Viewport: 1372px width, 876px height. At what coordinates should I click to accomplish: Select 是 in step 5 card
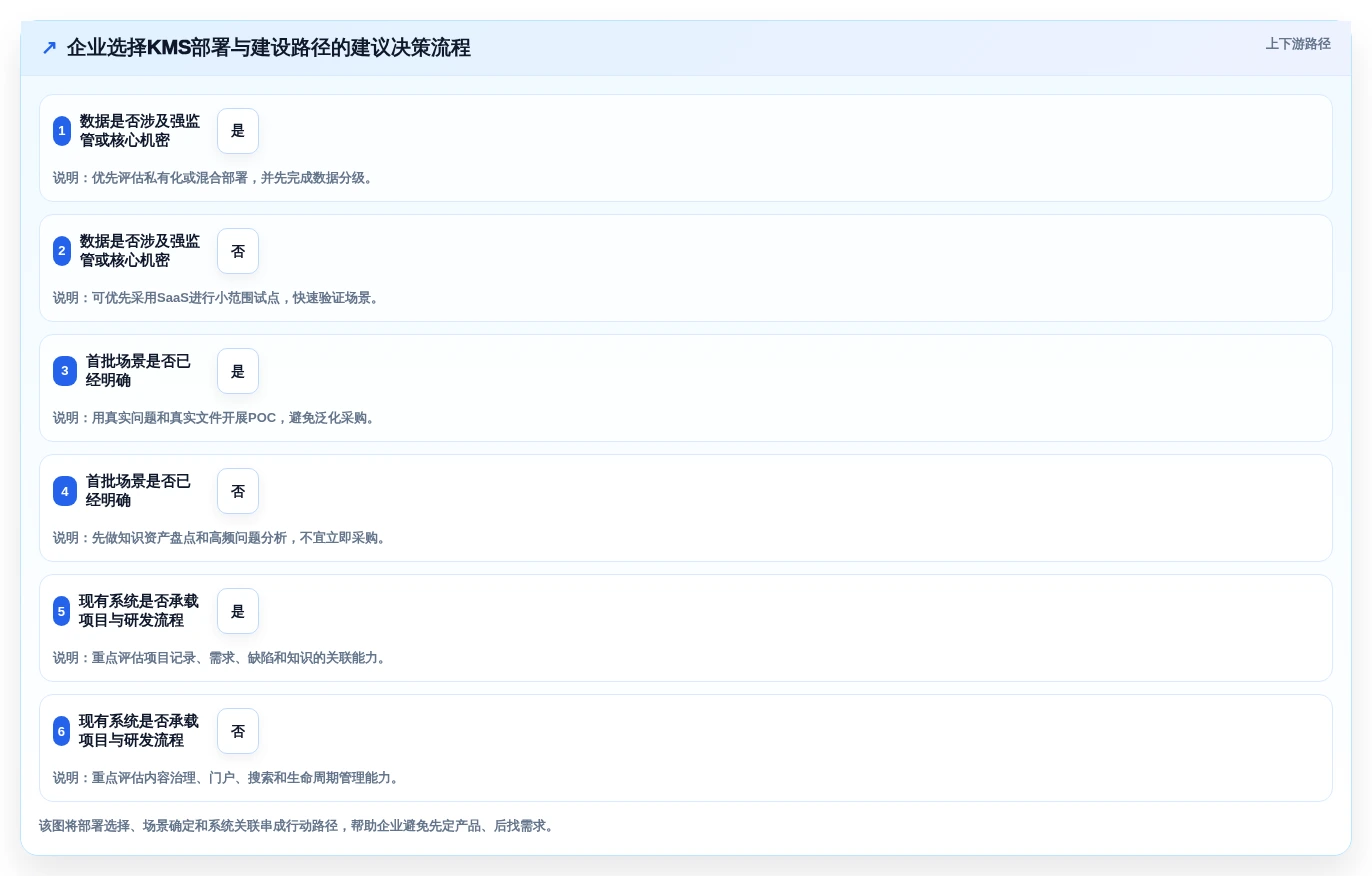pos(238,611)
